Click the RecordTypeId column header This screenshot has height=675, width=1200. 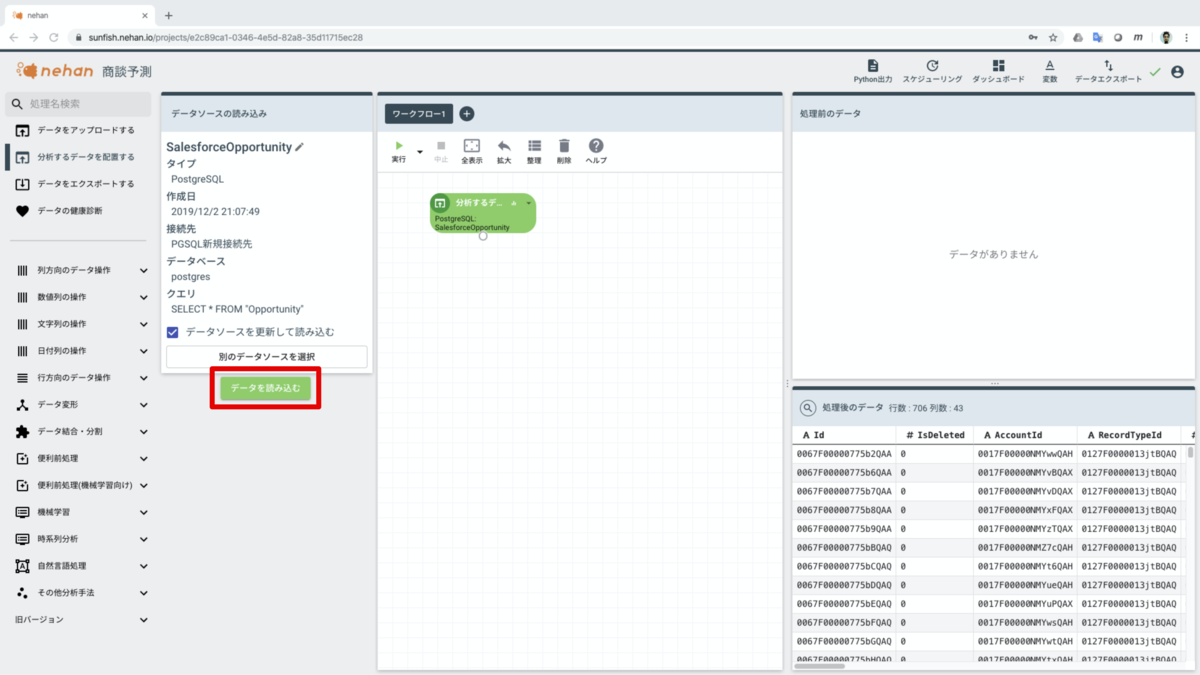(x=1128, y=435)
